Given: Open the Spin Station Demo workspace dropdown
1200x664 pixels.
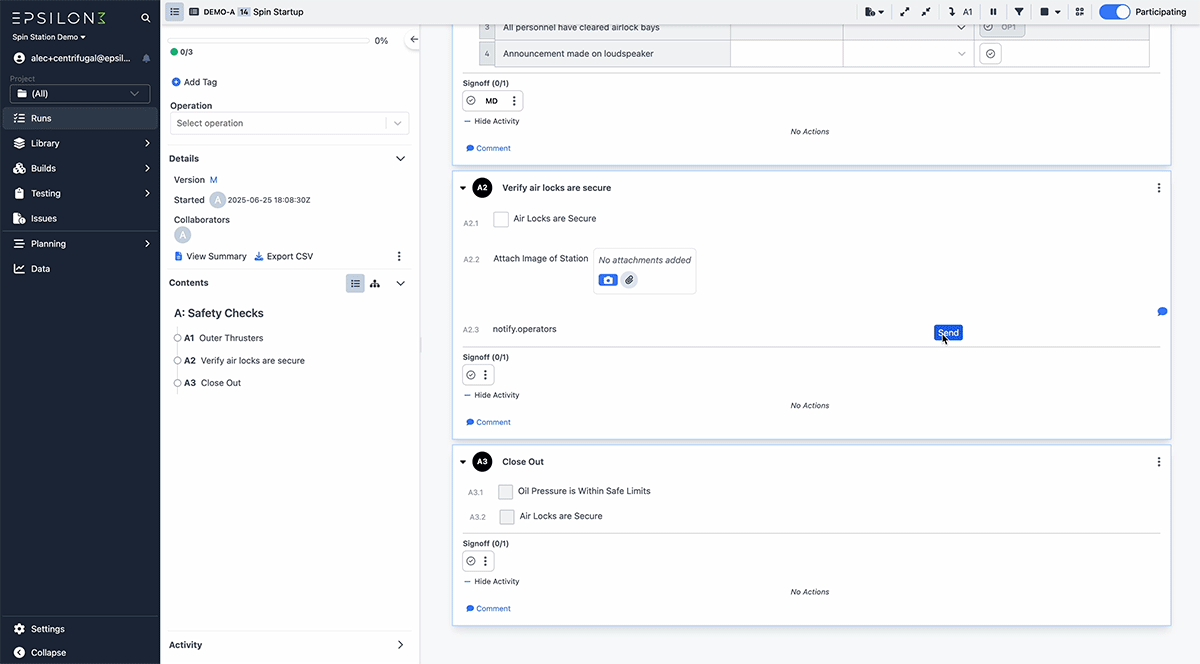Looking at the screenshot, I should click(49, 37).
